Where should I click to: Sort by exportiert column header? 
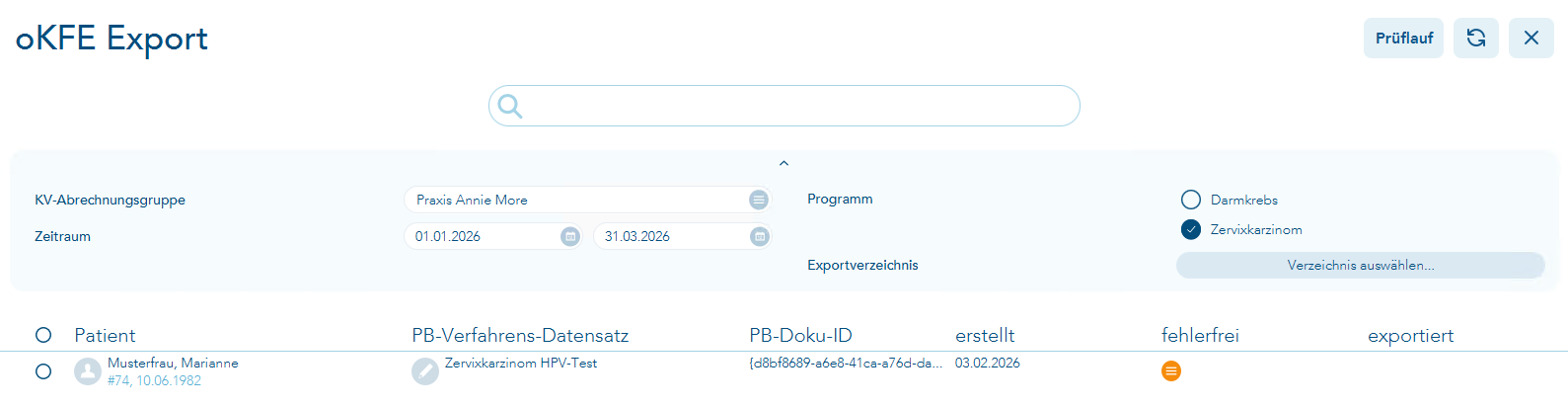click(1411, 335)
